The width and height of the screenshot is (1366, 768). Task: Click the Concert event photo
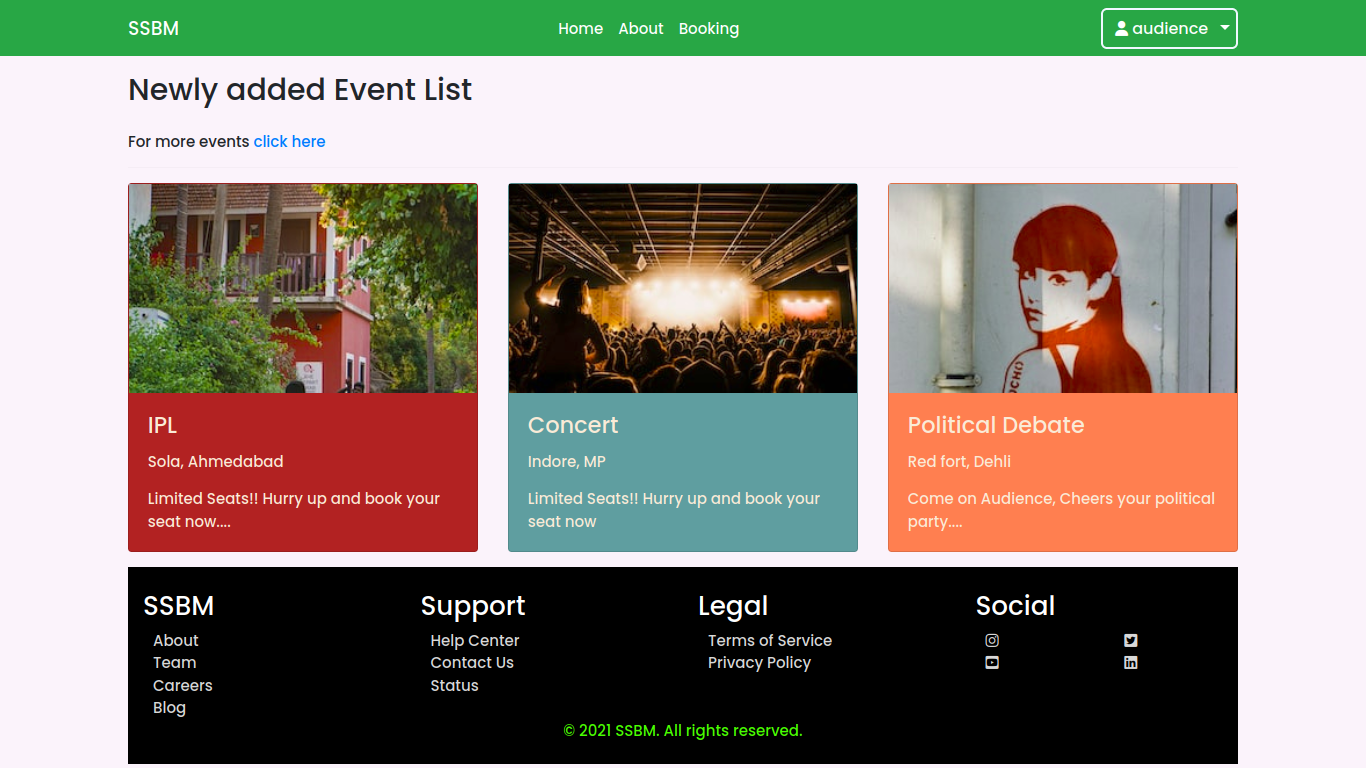pyautogui.click(x=683, y=288)
